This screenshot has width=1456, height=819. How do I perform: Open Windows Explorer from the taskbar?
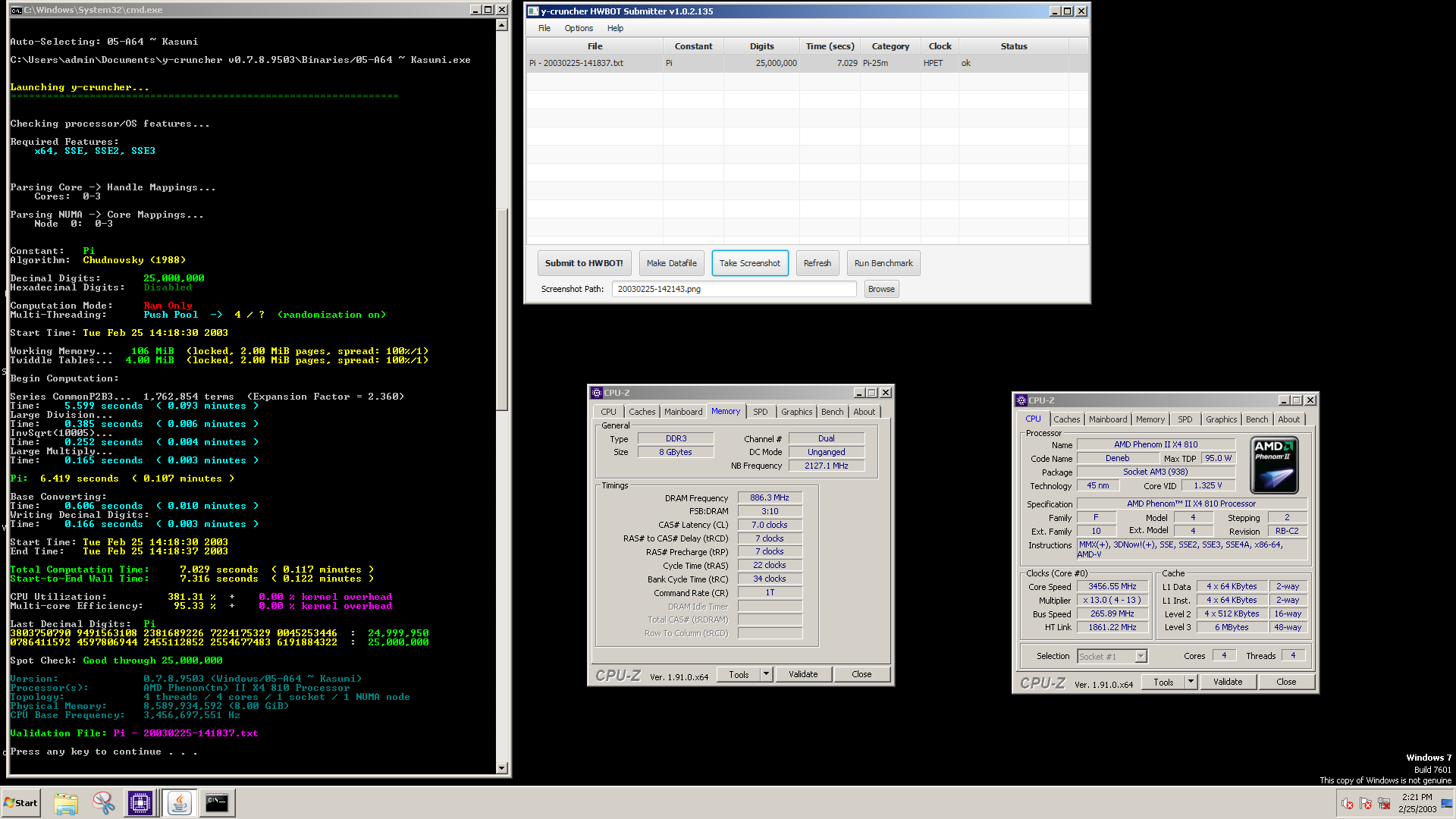click(x=66, y=803)
